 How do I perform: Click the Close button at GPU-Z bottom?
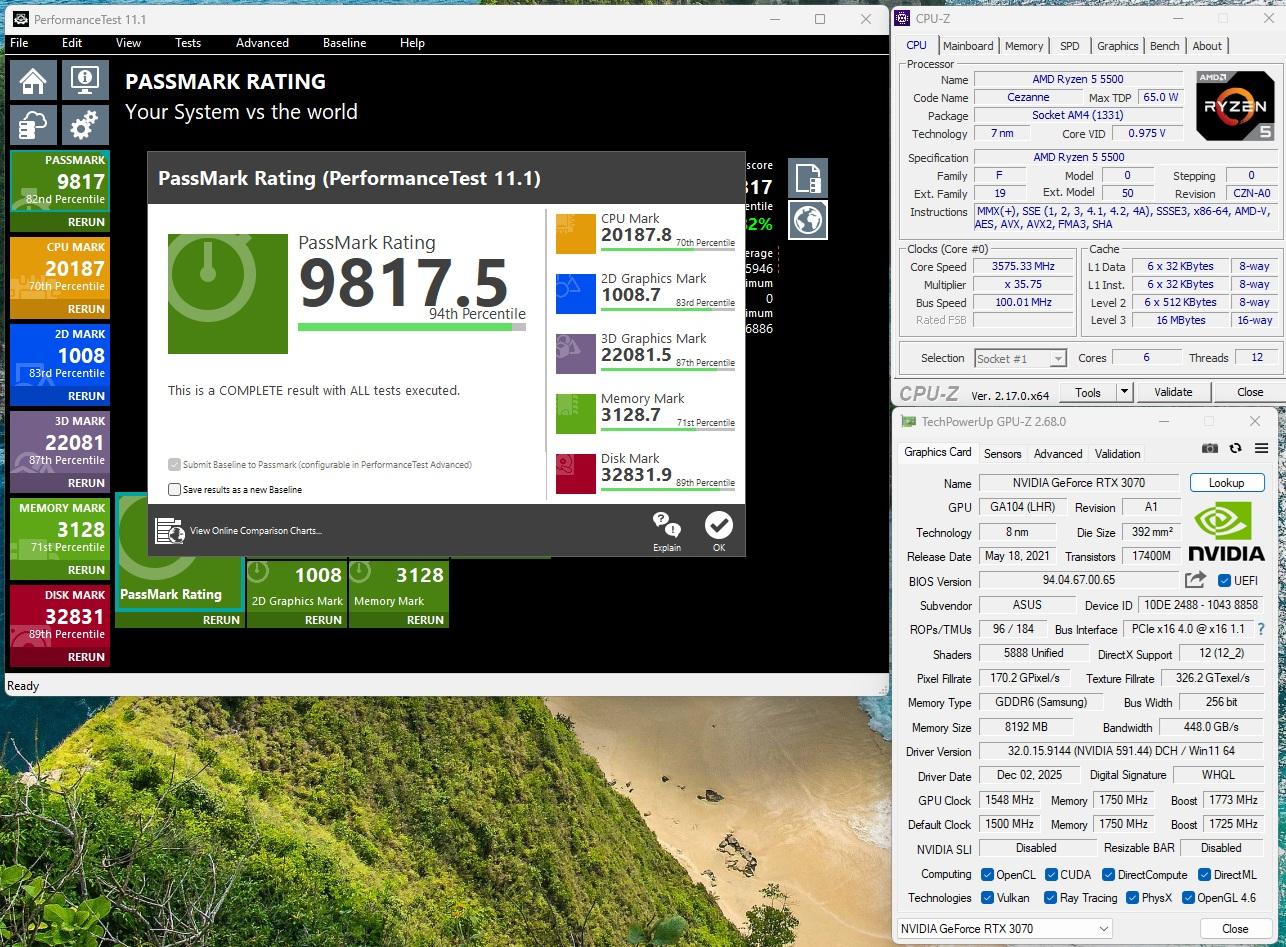1235,928
